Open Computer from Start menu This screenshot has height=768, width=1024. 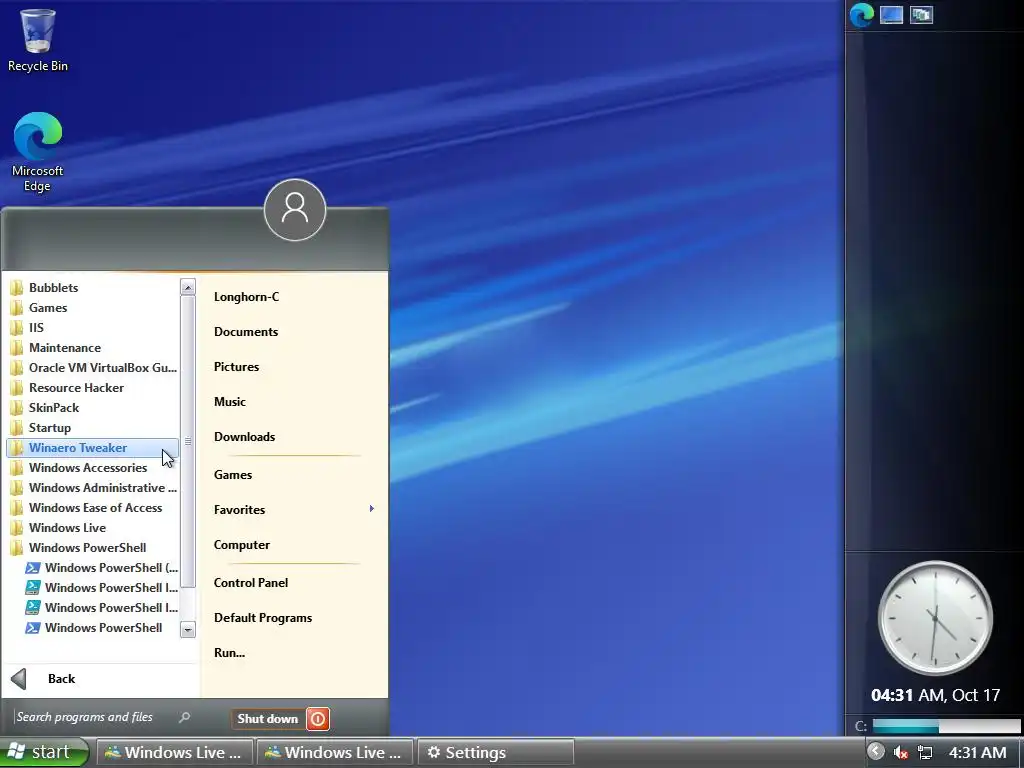(x=242, y=545)
